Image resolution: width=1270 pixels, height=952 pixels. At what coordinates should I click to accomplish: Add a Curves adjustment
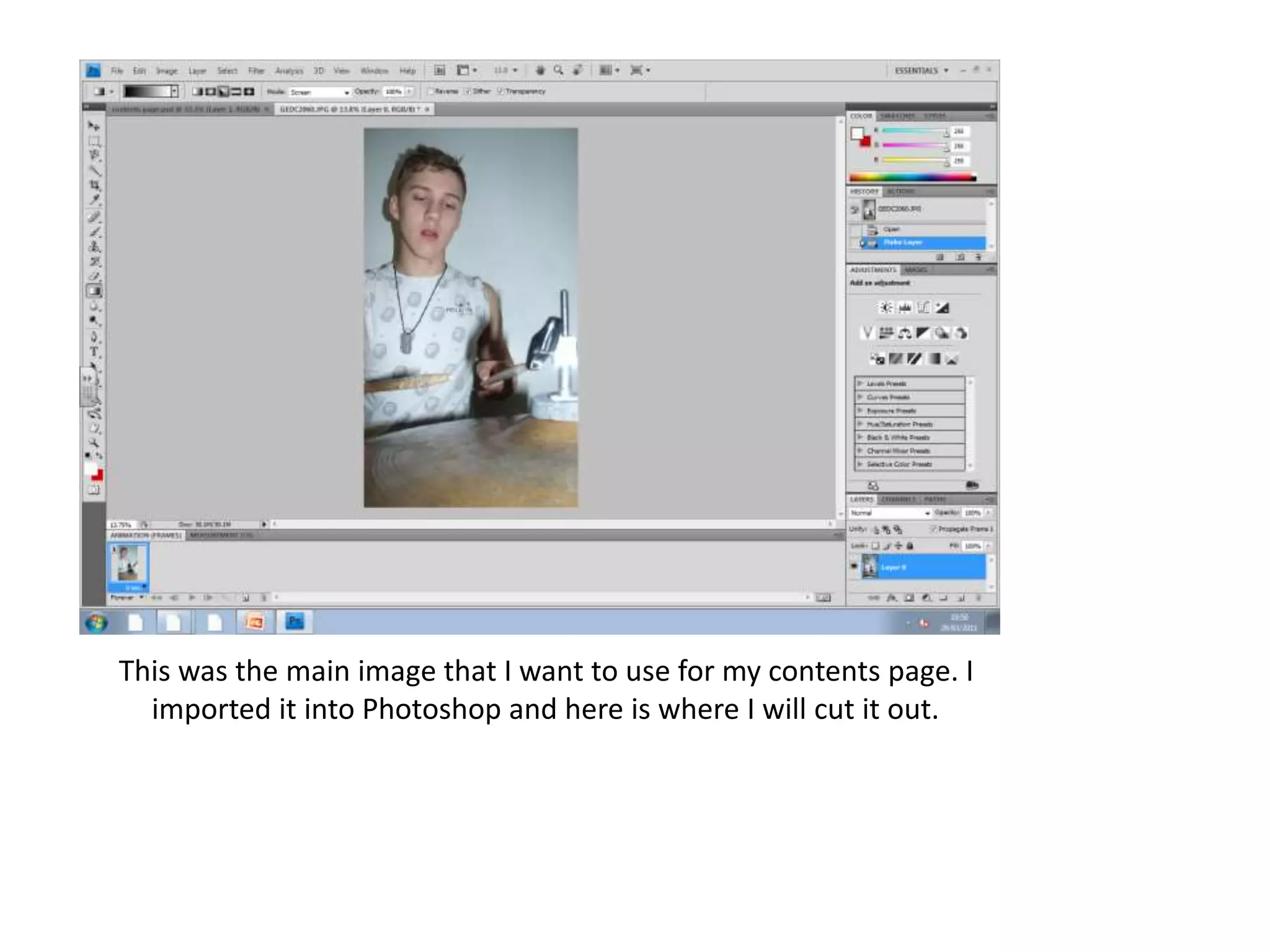coord(924,307)
